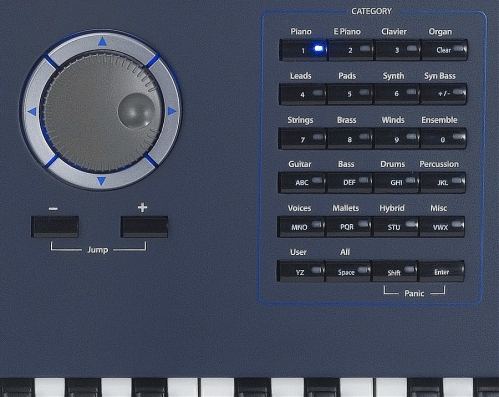Activate the Hybrid (STU) button
Screen dimensions: 499x397
pyautogui.click(x=395, y=227)
